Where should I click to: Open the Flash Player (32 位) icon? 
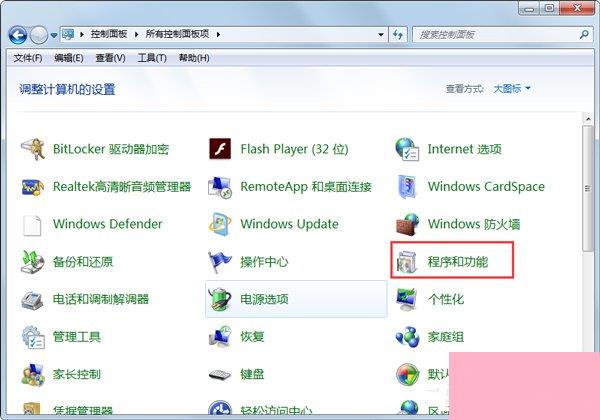[x=220, y=149]
